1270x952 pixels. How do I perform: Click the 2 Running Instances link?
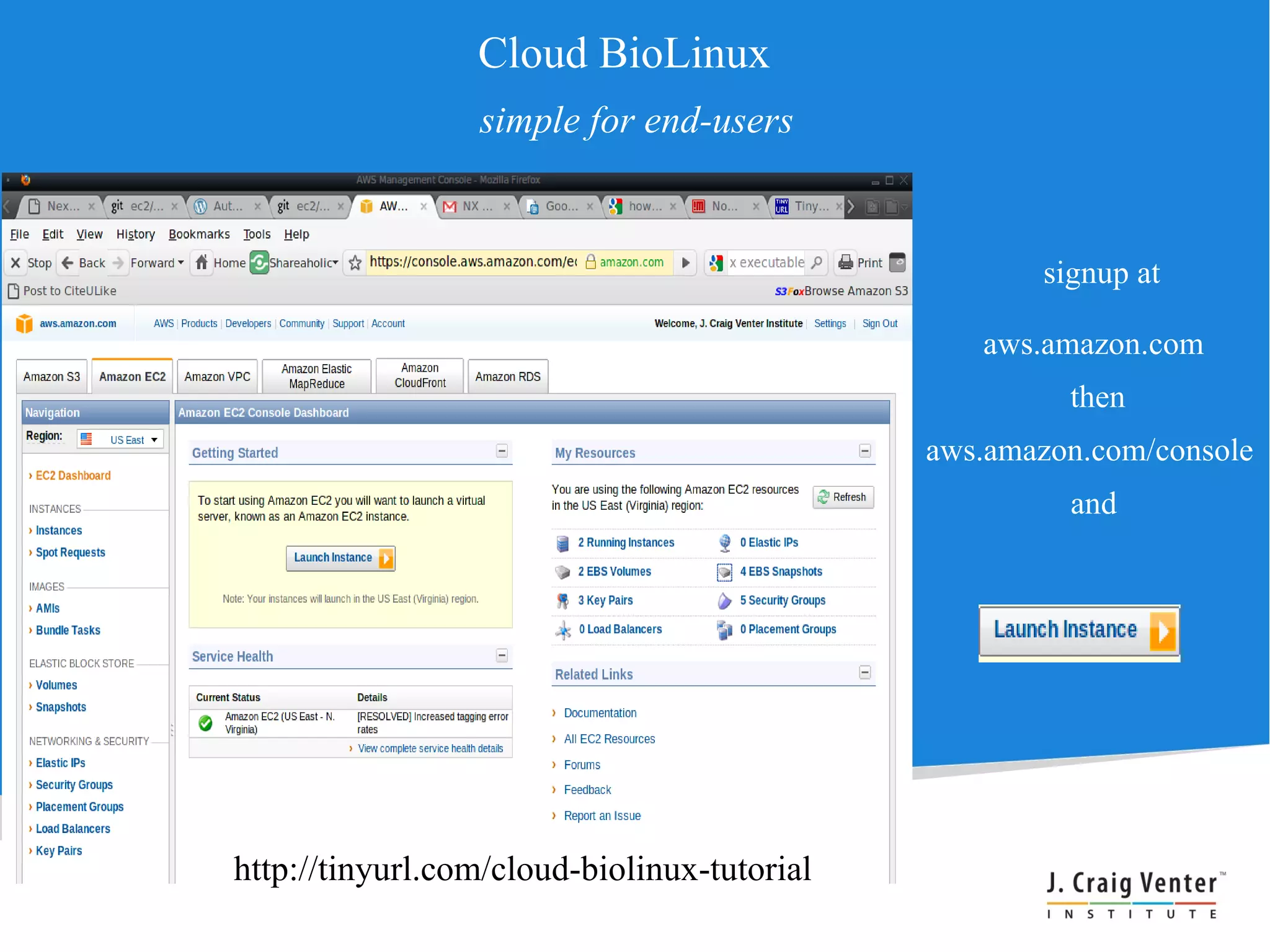[626, 543]
